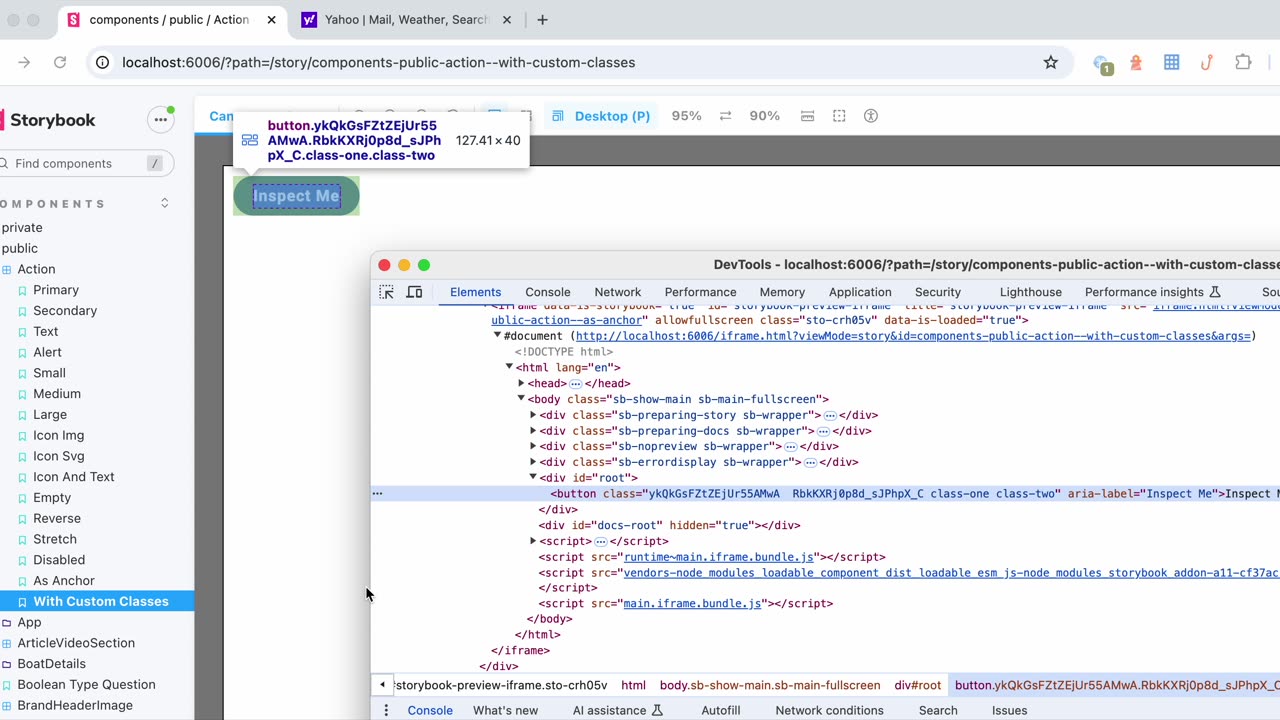Image resolution: width=1280 pixels, height=720 pixels.
Task: Open the DevTools Console tab
Action: (x=548, y=292)
